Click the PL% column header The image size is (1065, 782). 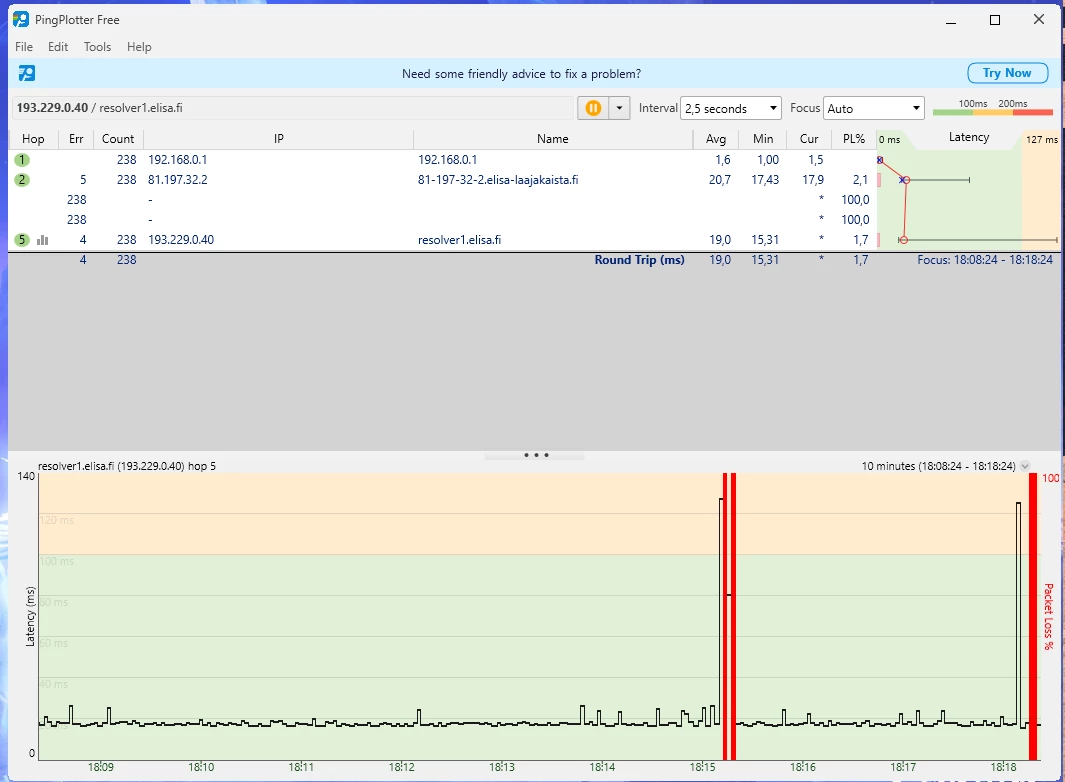tap(853, 139)
